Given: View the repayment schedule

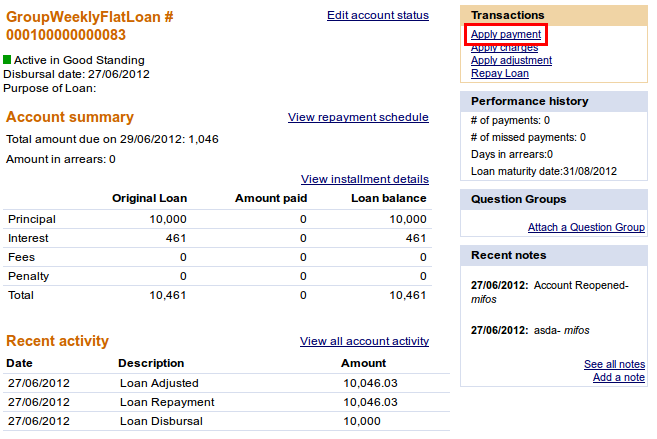Looking at the screenshot, I should 357,117.
